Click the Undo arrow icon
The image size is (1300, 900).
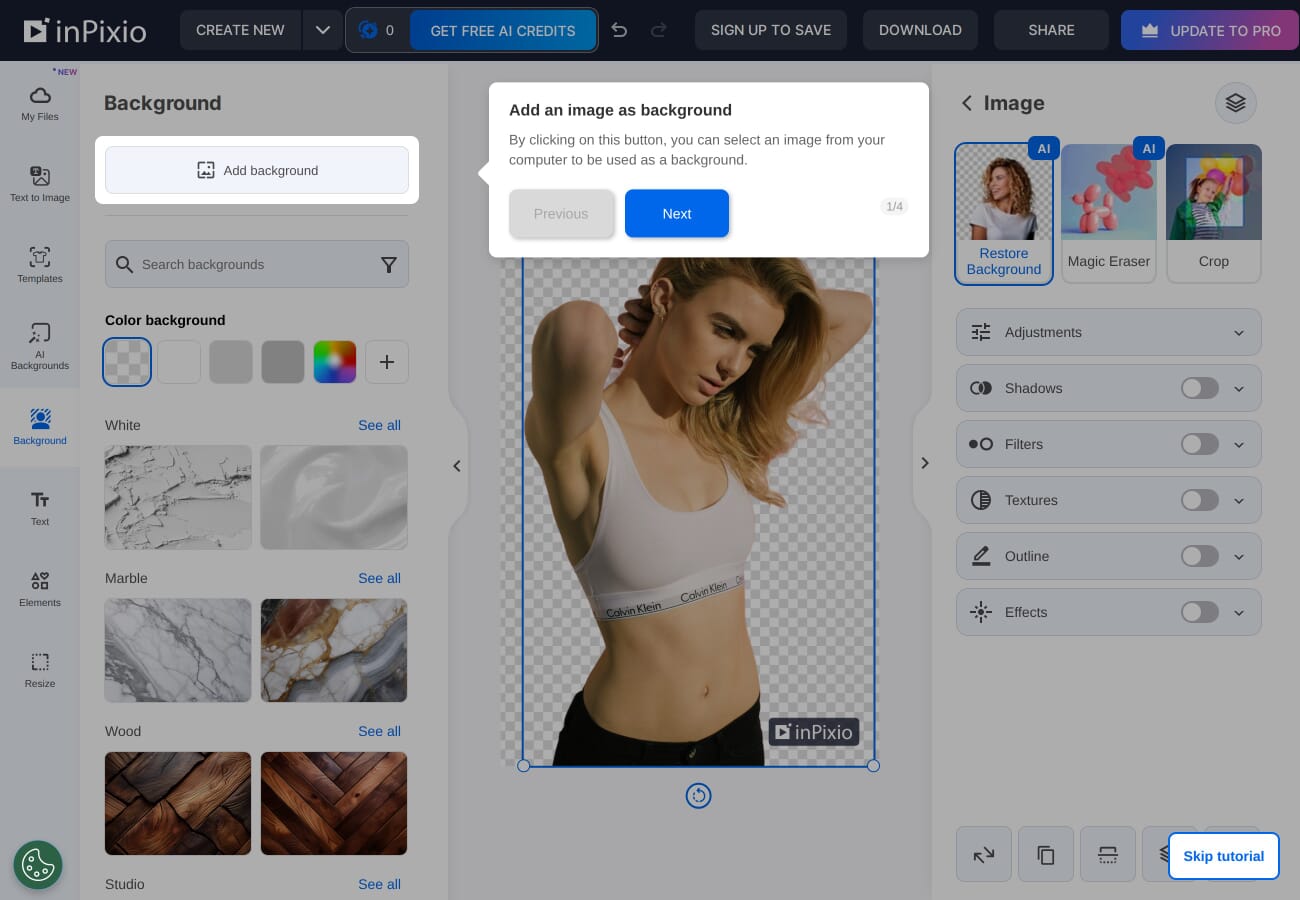(x=619, y=30)
